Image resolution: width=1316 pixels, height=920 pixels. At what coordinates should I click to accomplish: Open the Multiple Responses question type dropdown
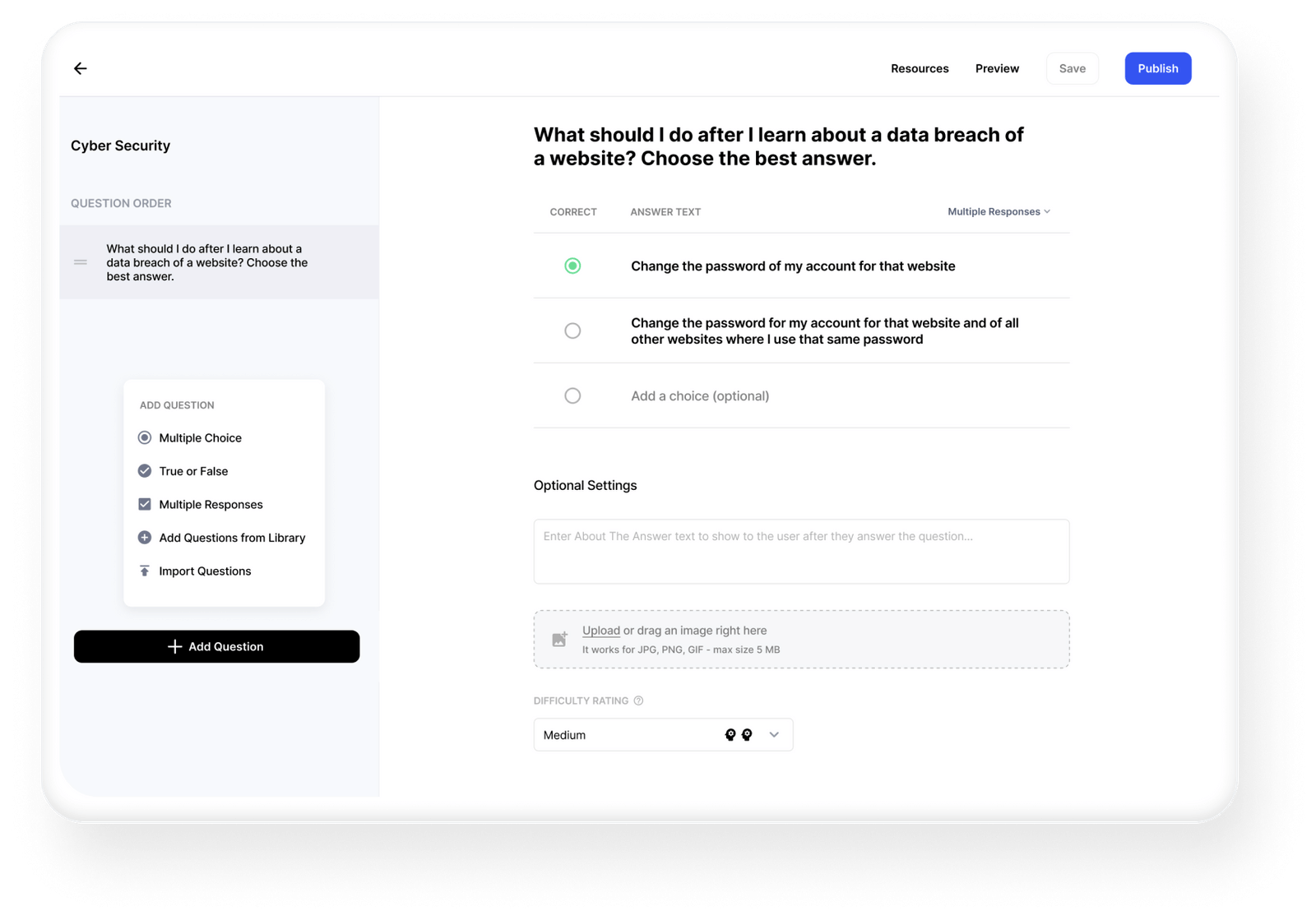pyautogui.click(x=999, y=211)
